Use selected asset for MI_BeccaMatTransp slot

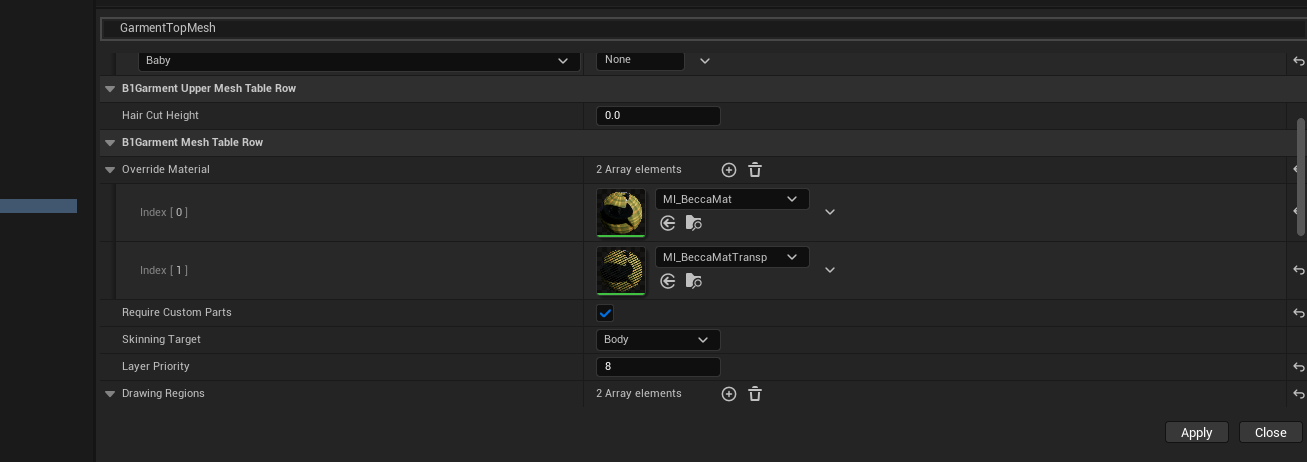(x=668, y=281)
